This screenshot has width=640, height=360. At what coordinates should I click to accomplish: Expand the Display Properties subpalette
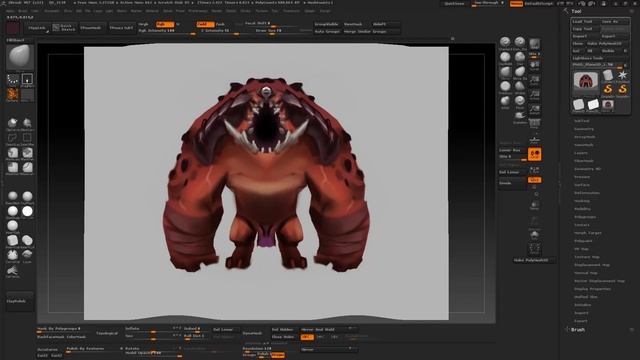(592, 289)
